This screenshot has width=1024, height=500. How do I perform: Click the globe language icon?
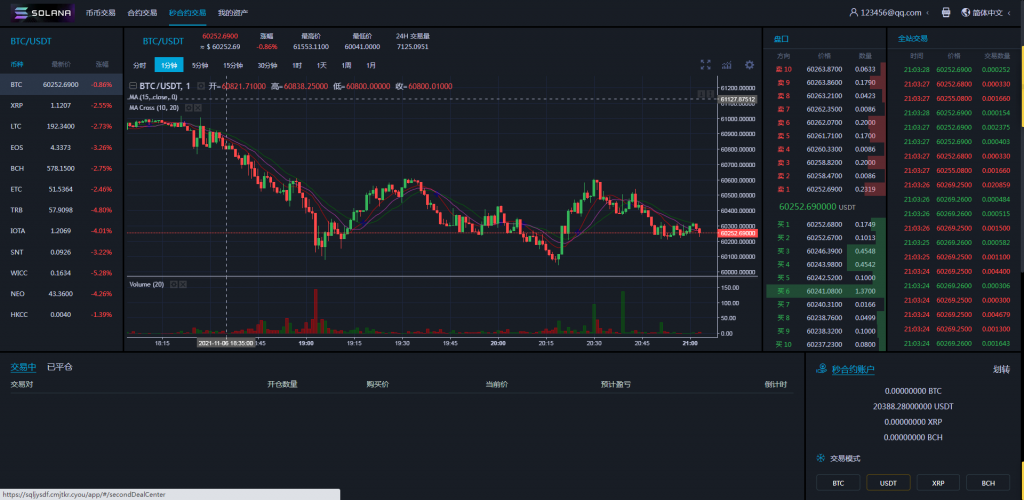point(965,13)
